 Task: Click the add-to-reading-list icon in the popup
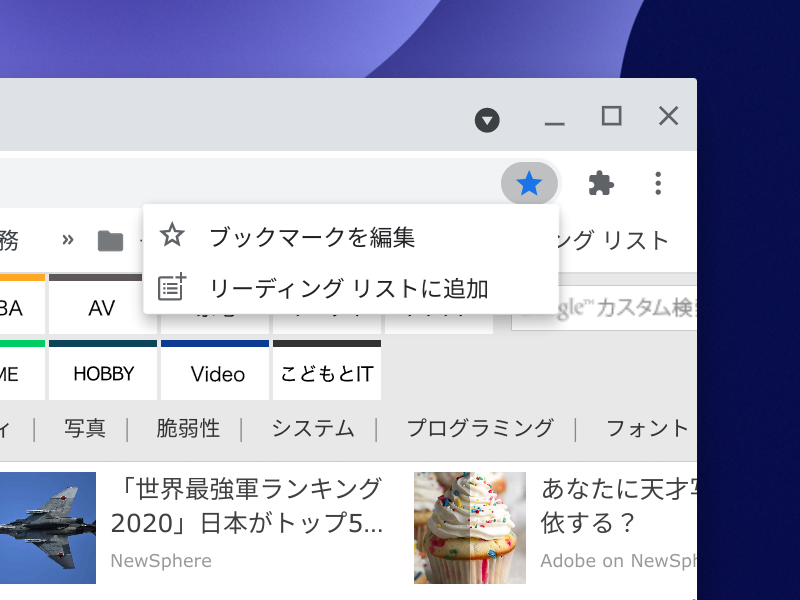173,285
